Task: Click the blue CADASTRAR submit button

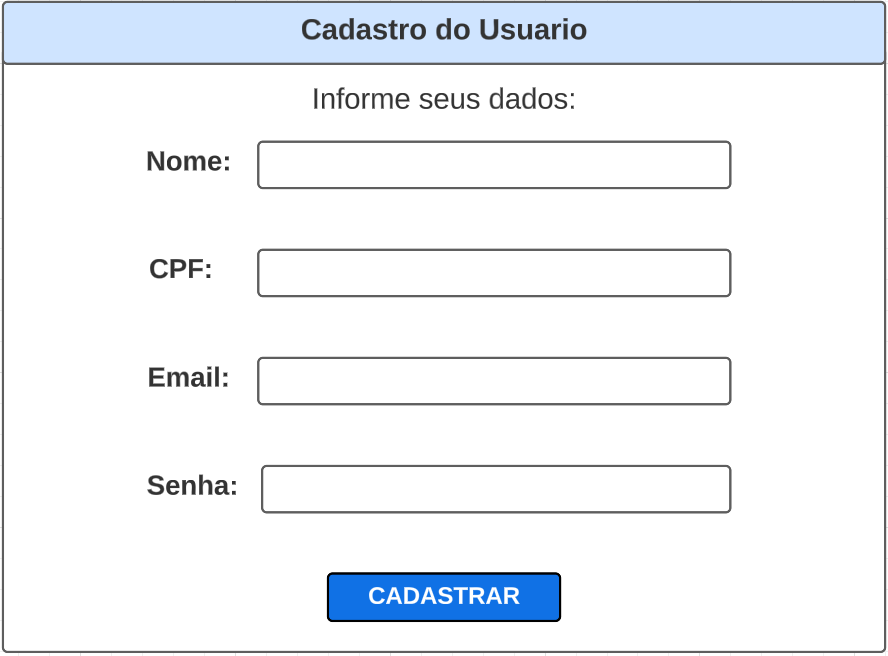Action: [x=444, y=597]
